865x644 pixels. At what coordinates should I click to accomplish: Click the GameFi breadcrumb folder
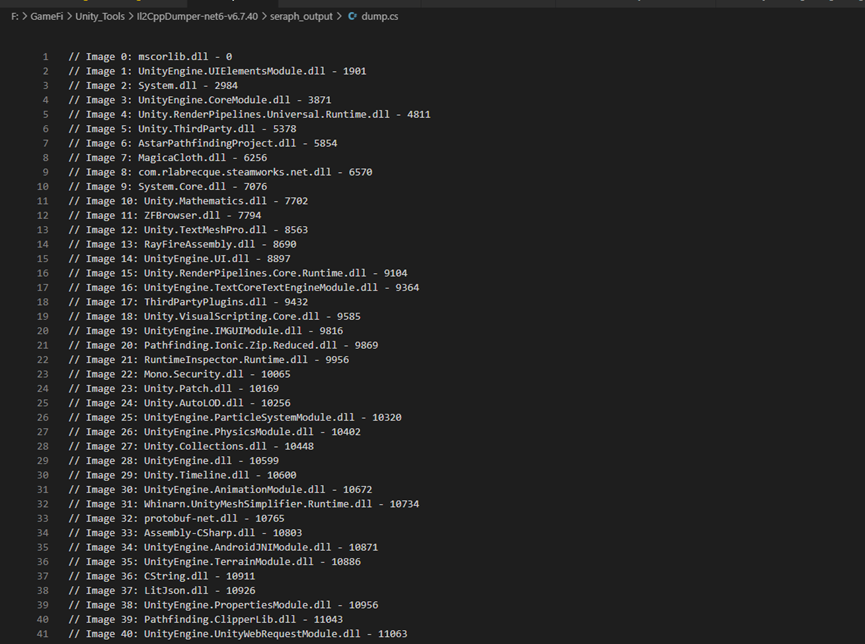click(x=46, y=18)
